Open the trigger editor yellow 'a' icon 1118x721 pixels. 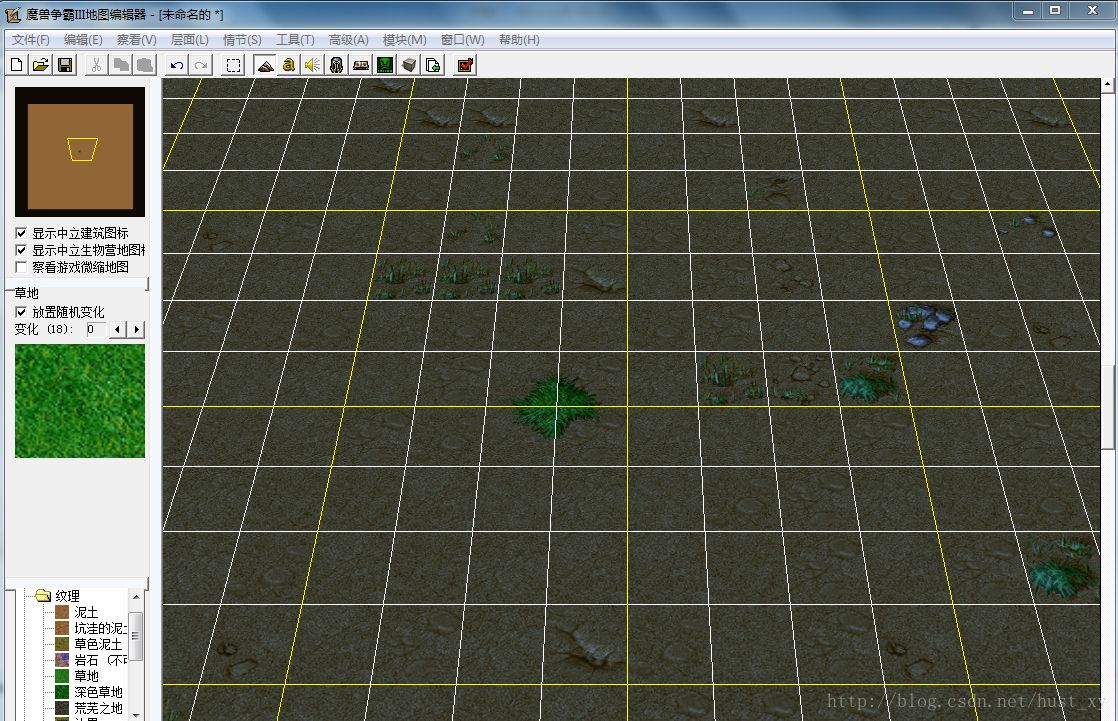[289, 66]
